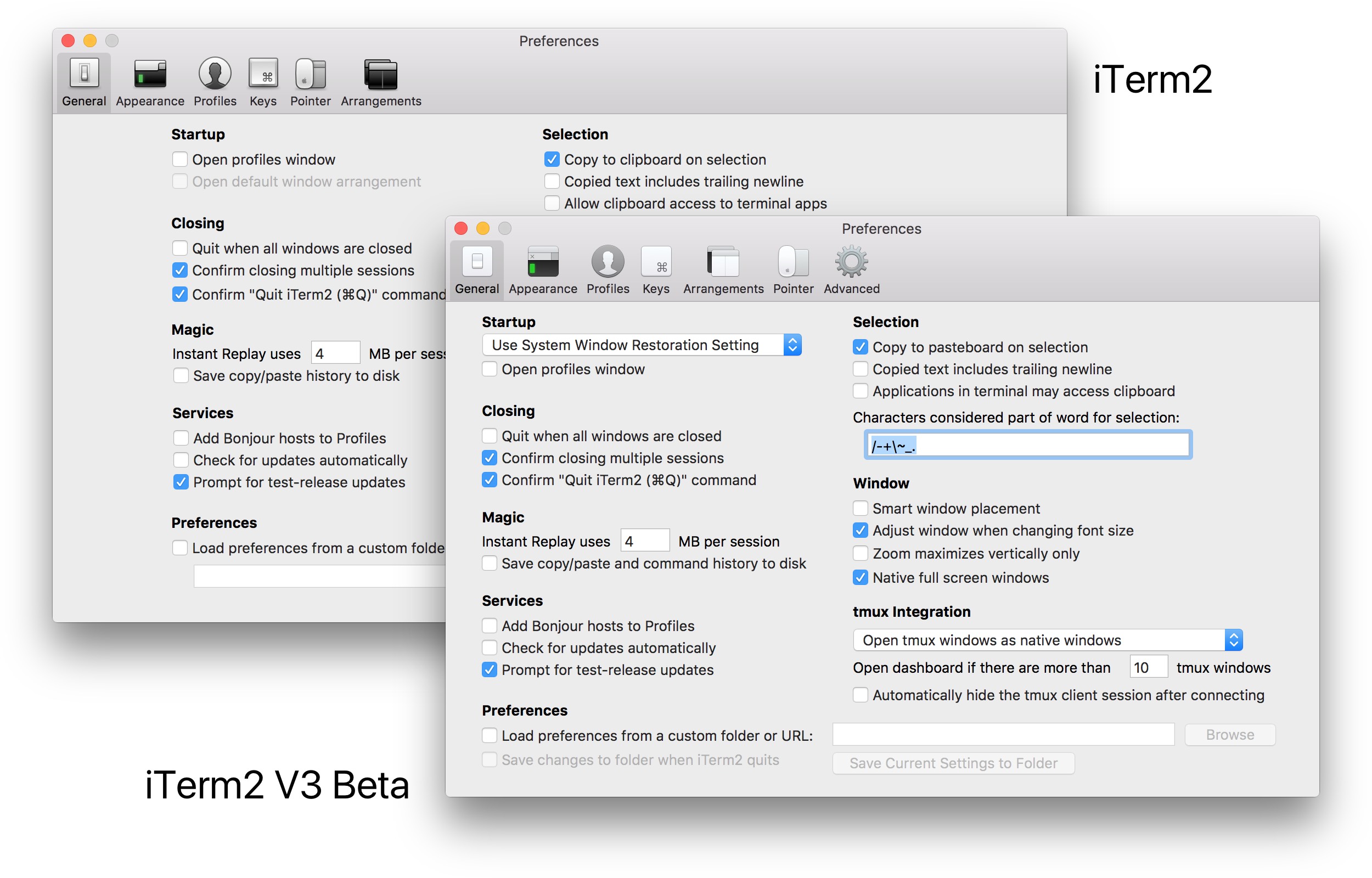
Task: Open the Advanced gear icon in front window
Action: [x=851, y=262]
